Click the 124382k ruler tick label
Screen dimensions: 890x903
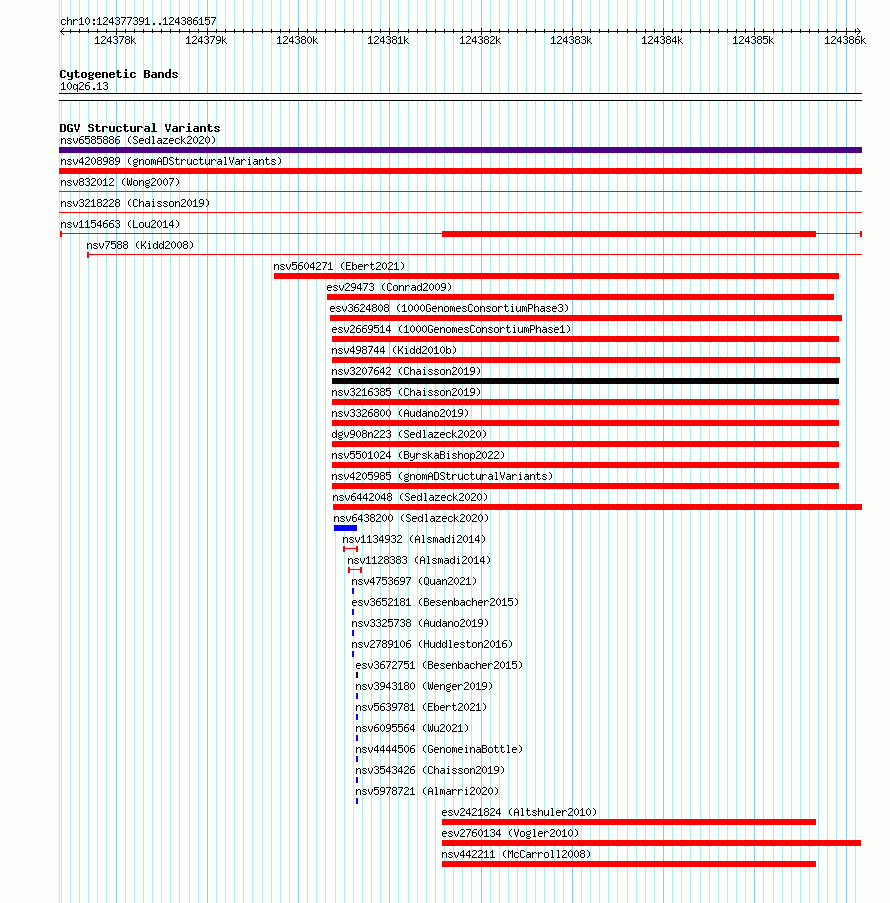(x=480, y=40)
